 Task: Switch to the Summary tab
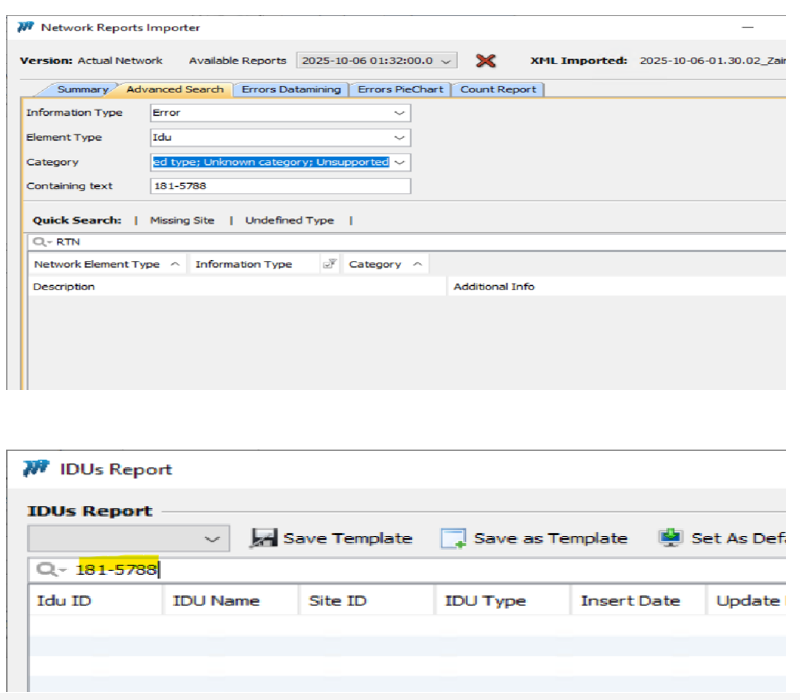(82, 89)
